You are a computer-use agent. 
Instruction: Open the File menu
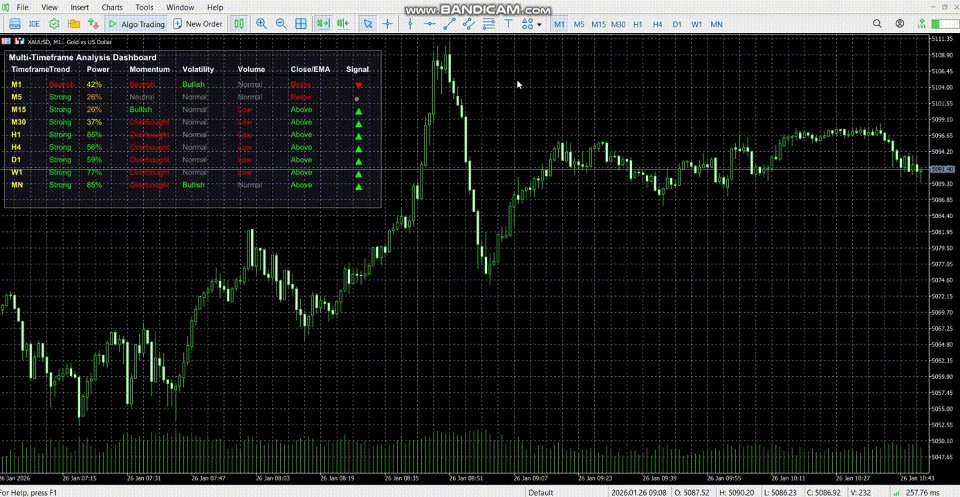[x=22, y=7]
